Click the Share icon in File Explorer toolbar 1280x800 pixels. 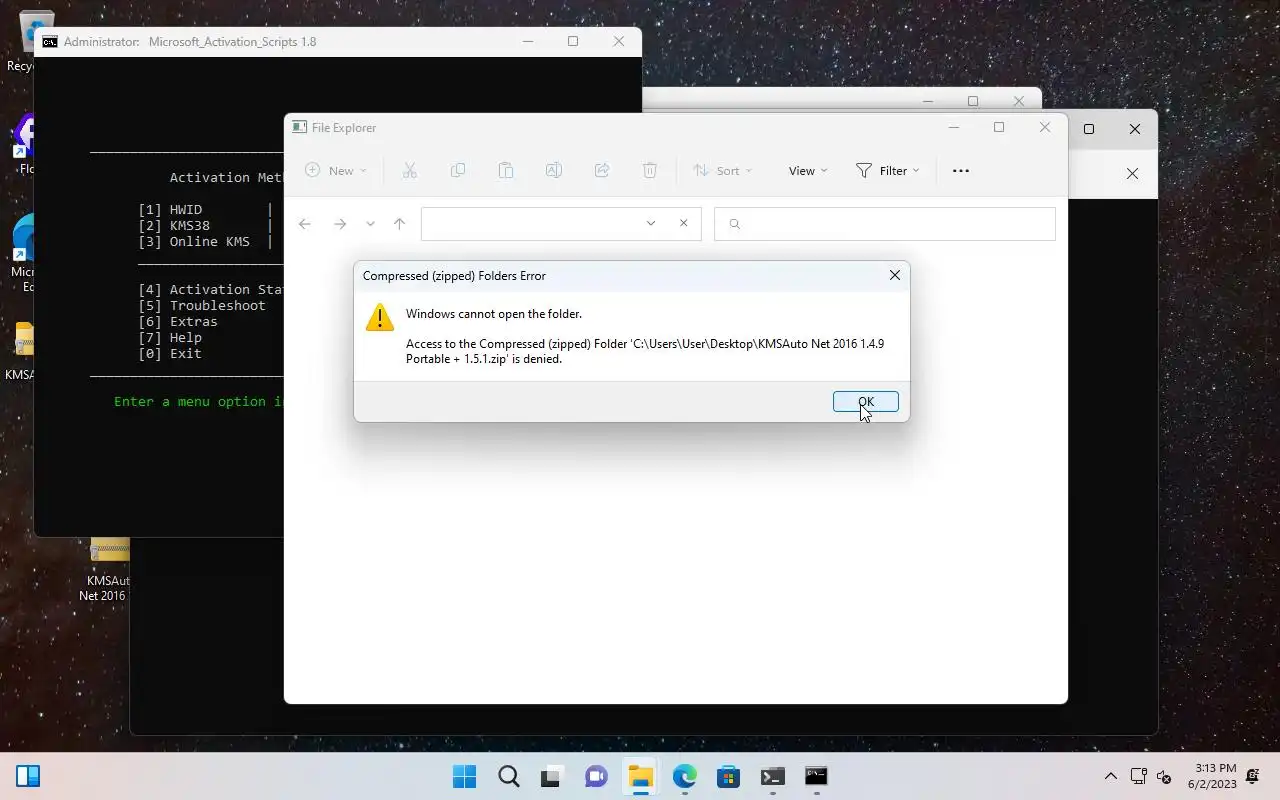(602, 171)
